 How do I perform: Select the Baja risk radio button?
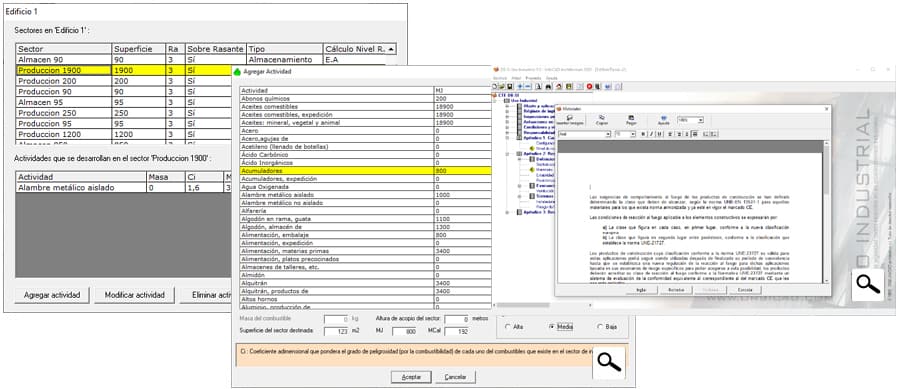[600, 326]
